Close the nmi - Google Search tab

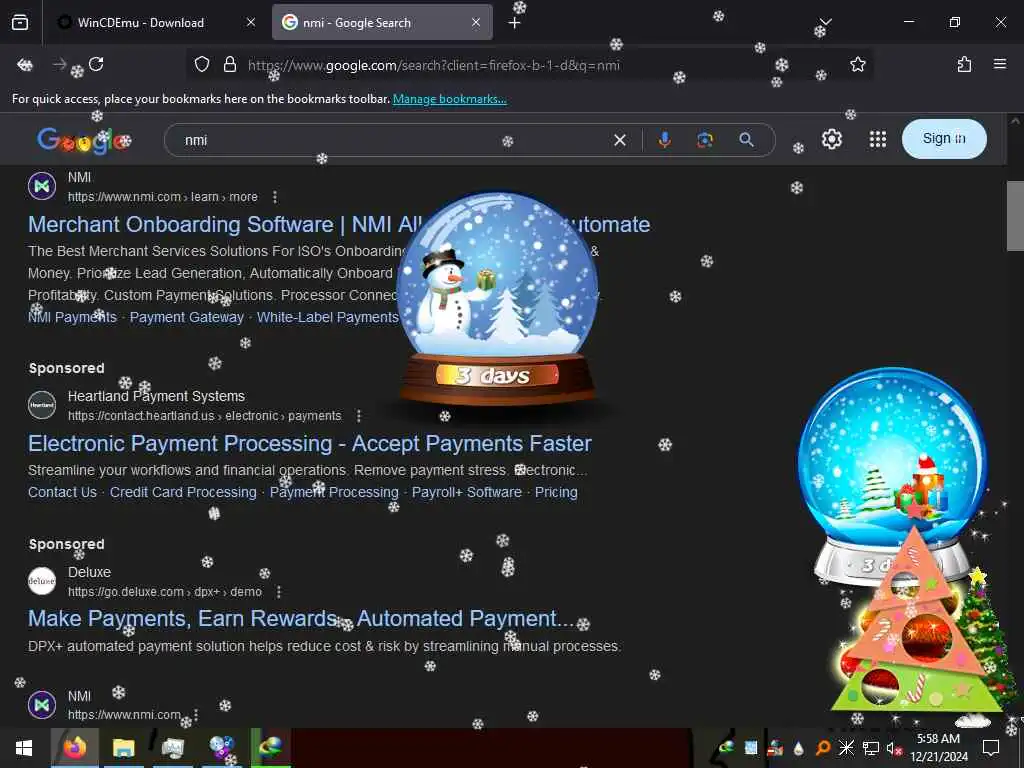coord(476,23)
